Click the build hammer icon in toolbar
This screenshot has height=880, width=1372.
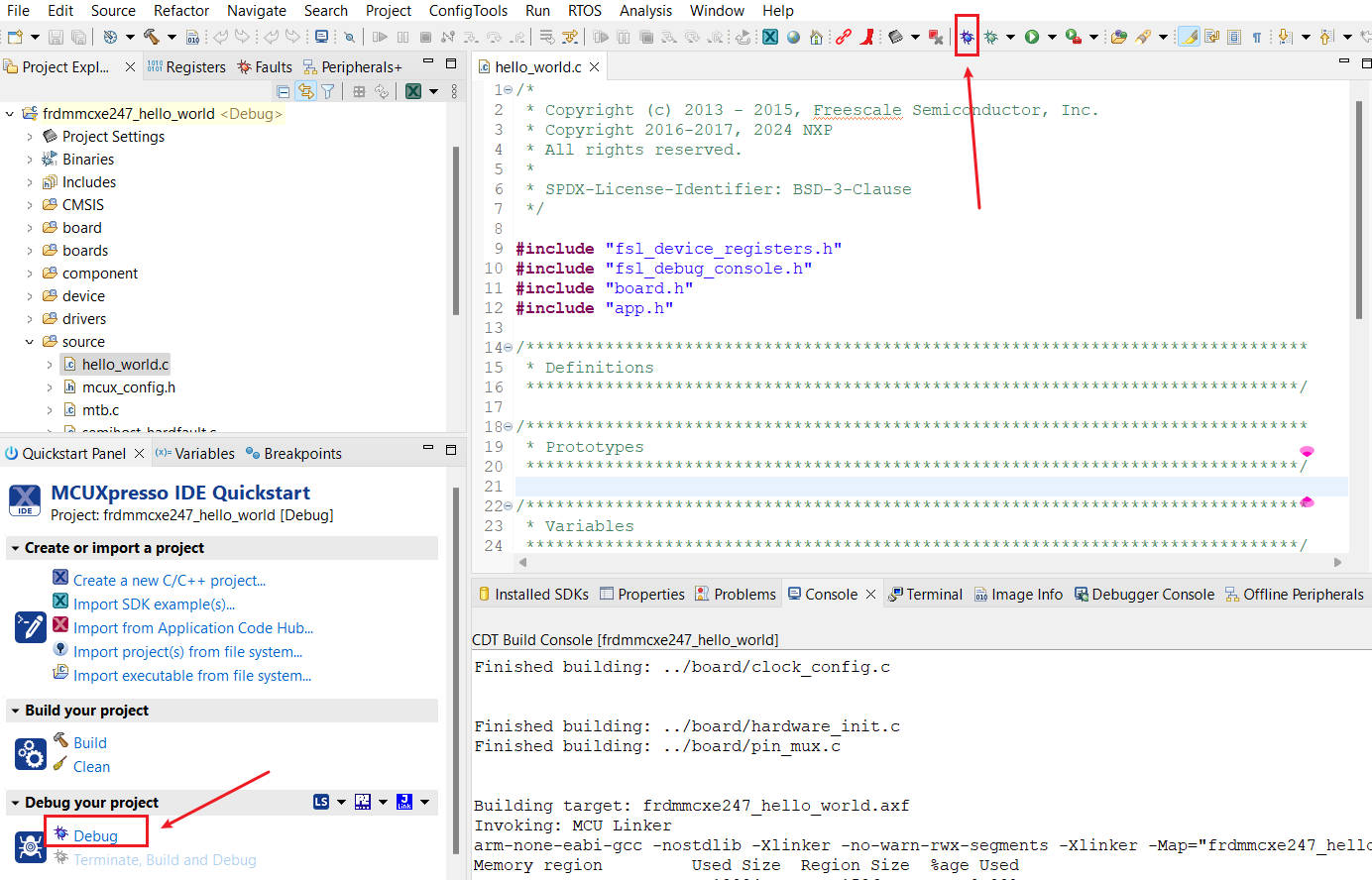pyautogui.click(x=152, y=37)
